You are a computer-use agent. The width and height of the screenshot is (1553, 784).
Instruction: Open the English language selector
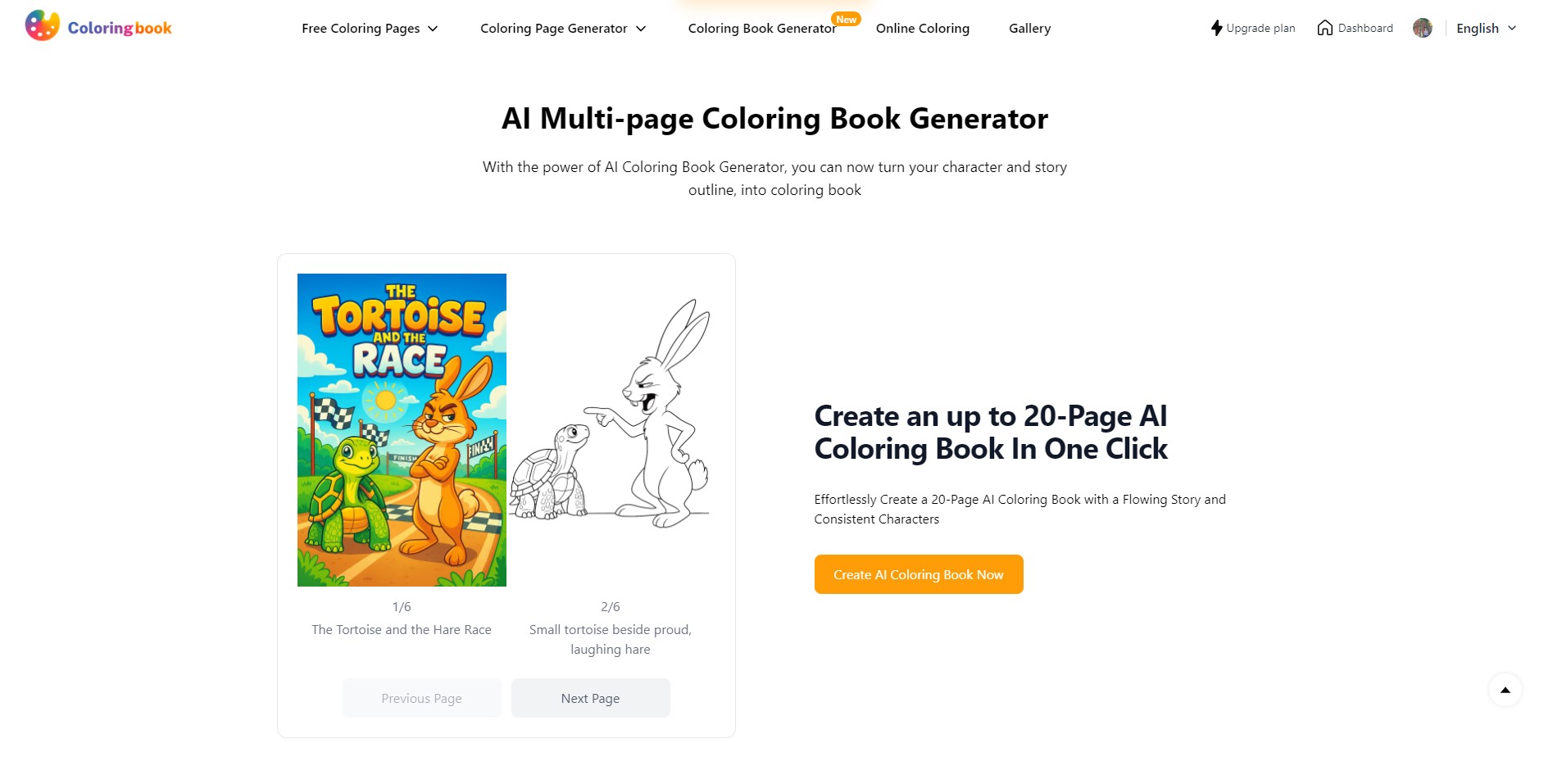1486,28
